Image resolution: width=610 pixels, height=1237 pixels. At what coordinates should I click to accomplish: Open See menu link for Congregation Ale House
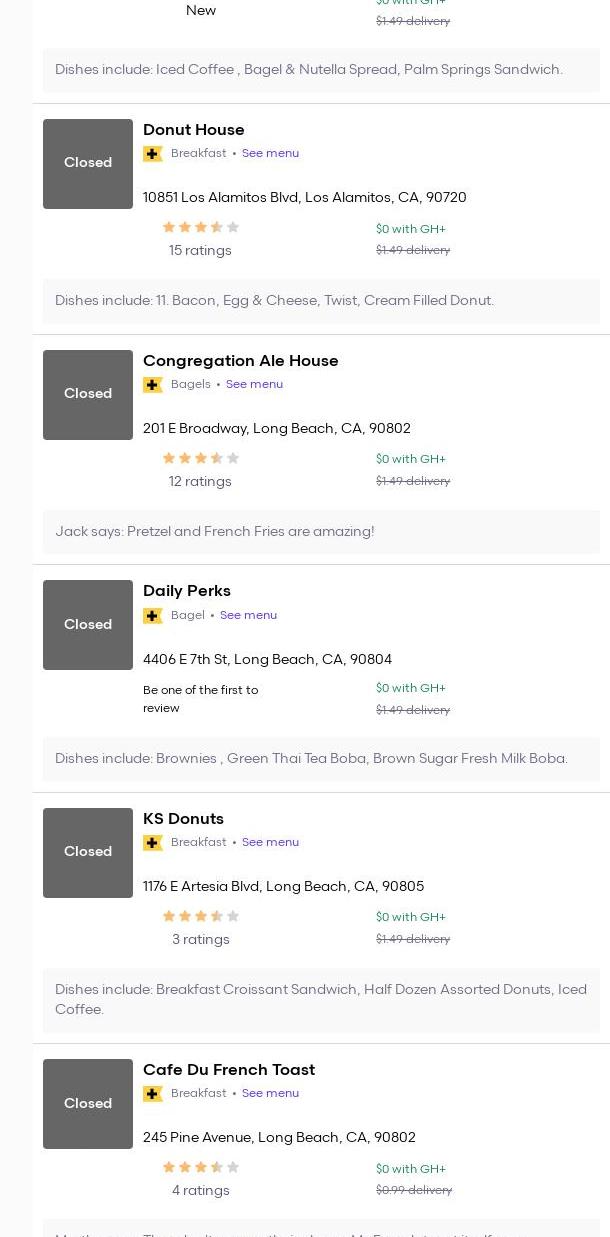click(254, 385)
